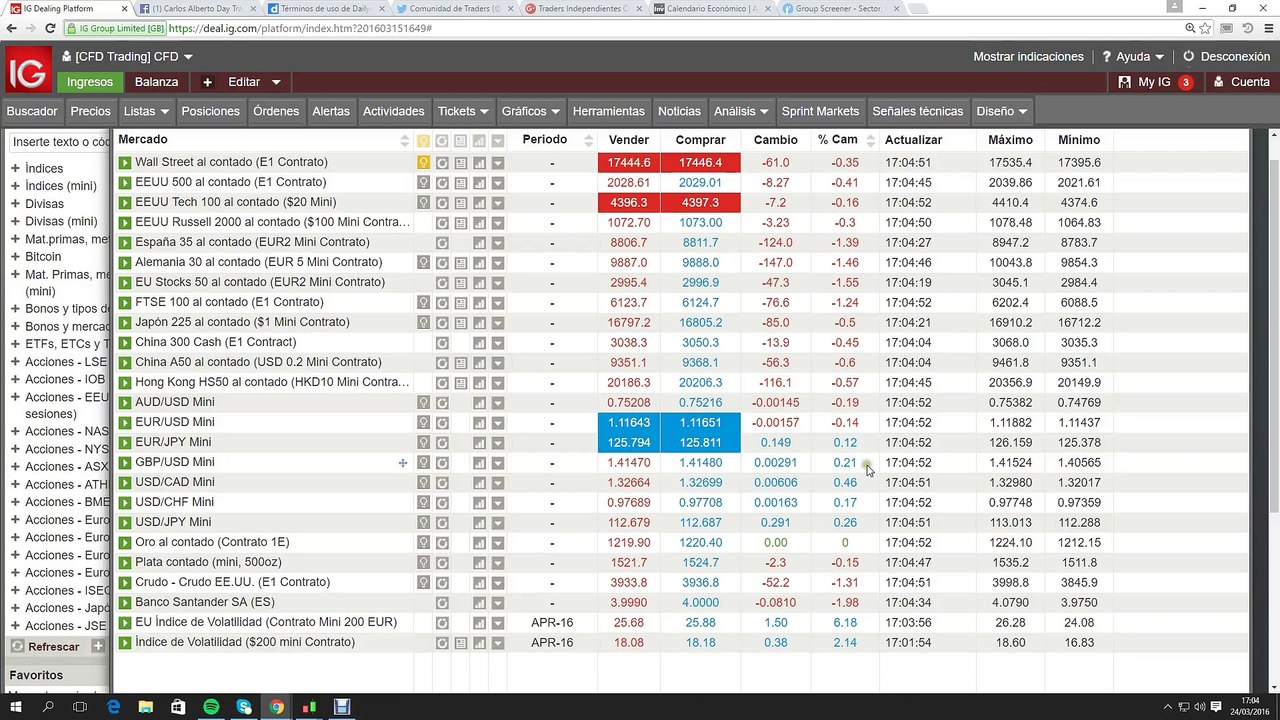The width and height of the screenshot is (1280, 720).
Task: Click the Windows Start button
Action: [16, 707]
